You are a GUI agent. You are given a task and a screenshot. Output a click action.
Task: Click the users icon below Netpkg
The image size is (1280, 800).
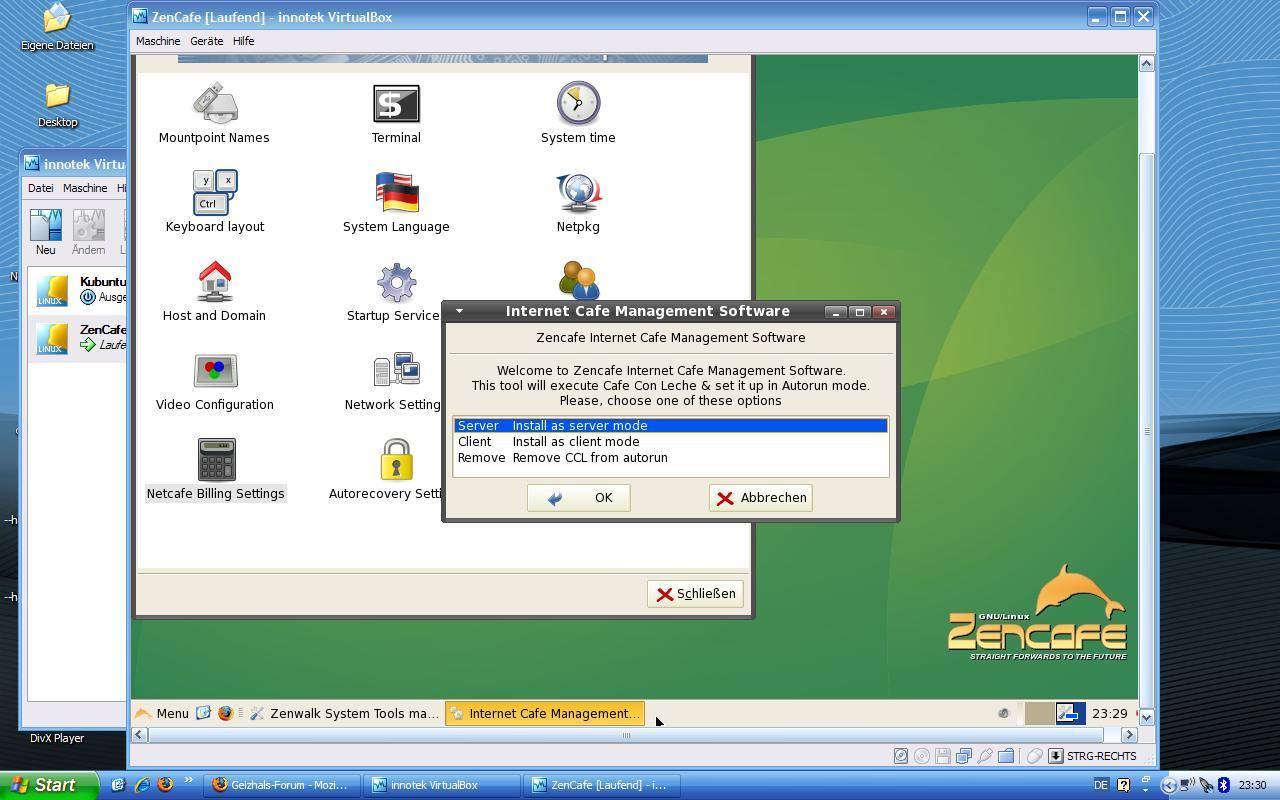coord(579,280)
